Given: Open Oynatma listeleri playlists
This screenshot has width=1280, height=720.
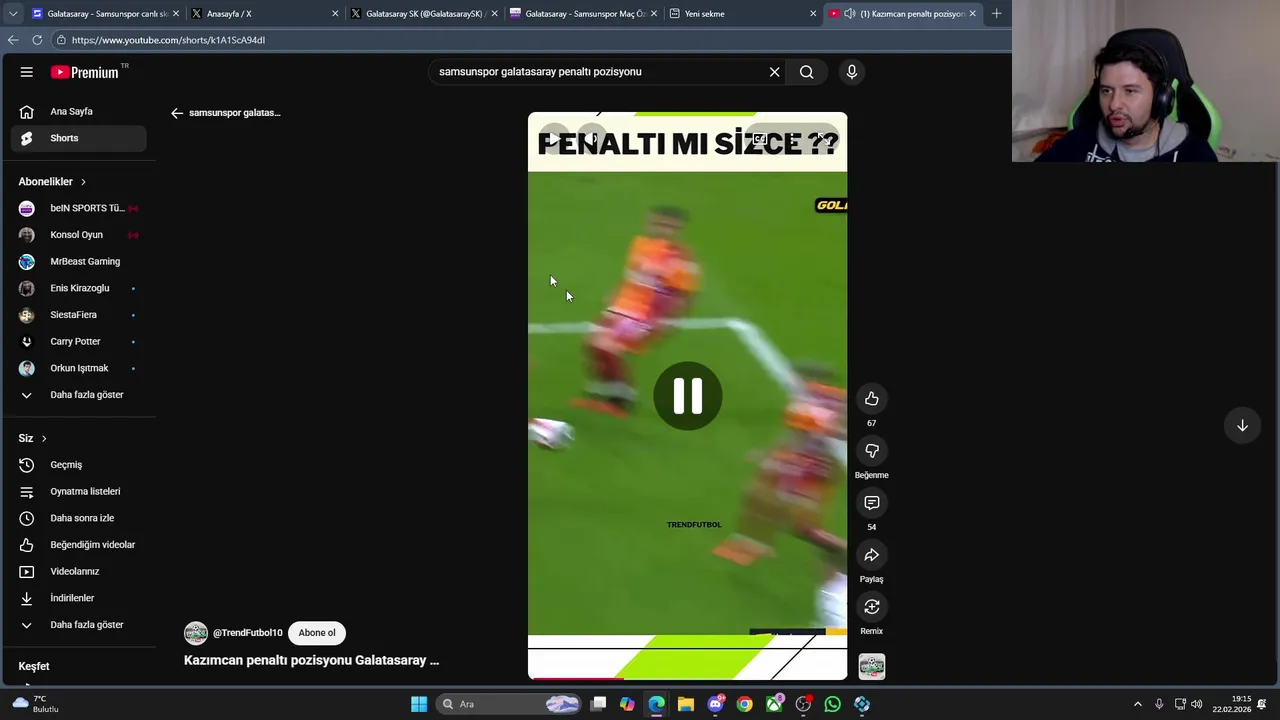Looking at the screenshot, I should tap(78, 492).
